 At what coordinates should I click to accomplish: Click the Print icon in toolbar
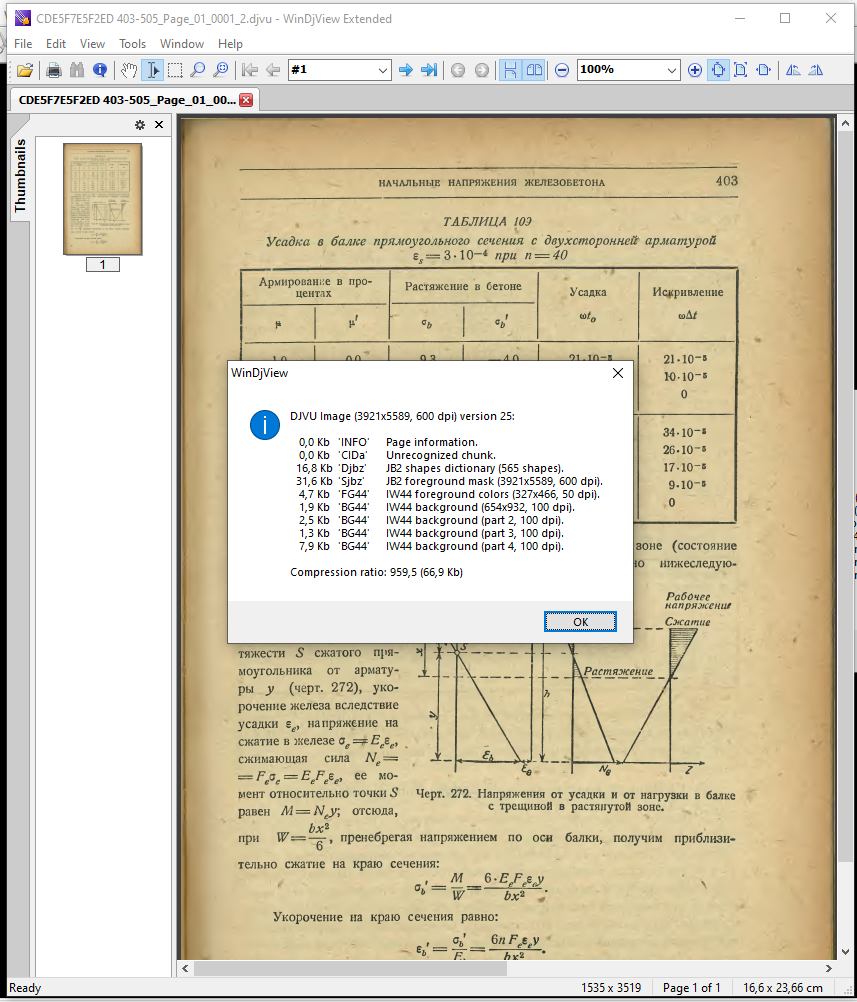tap(54, 70)
